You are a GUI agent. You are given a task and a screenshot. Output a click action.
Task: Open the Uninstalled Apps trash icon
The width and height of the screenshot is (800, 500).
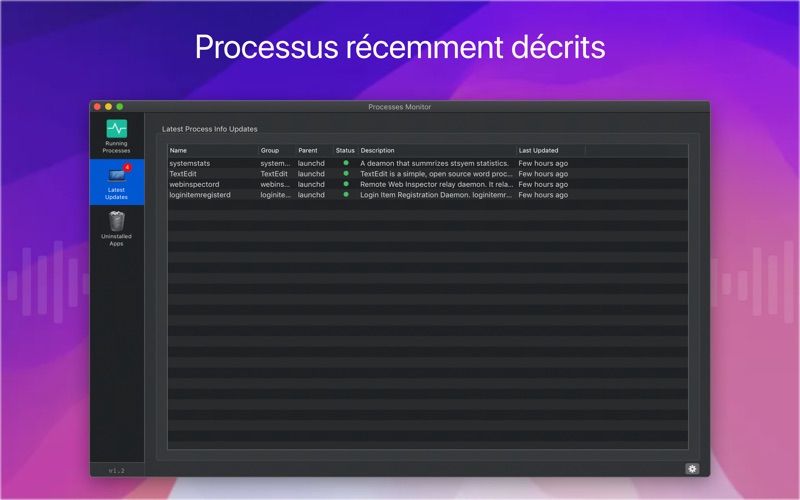point(117,221)
